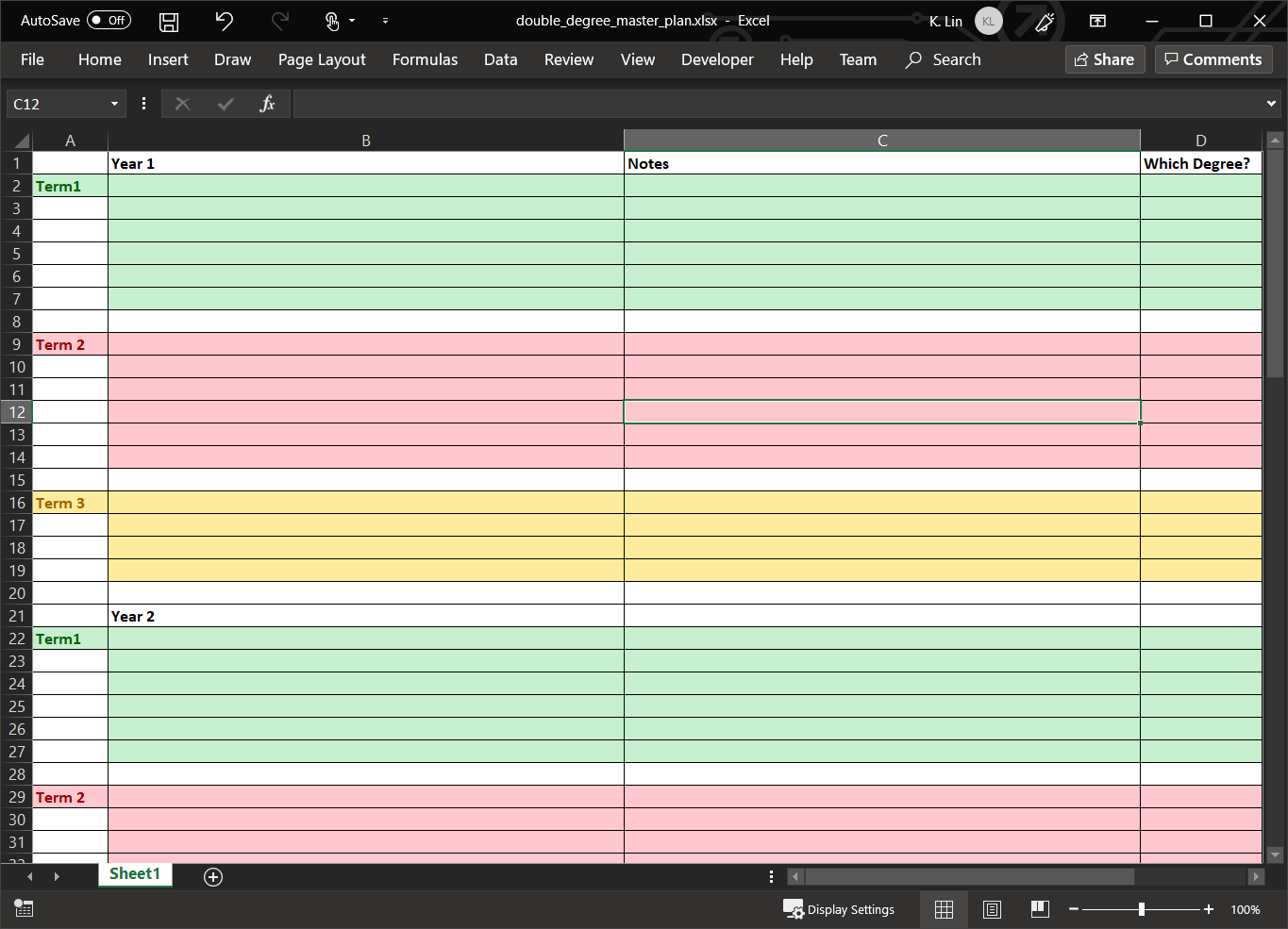Select row 9 header
The height and width of the screenshot is (929, 1288).
pos(16,344)
